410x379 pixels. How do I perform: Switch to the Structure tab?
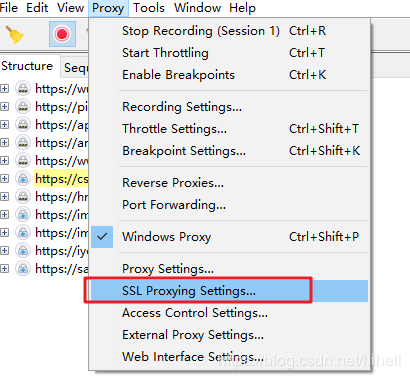point(27,66)
